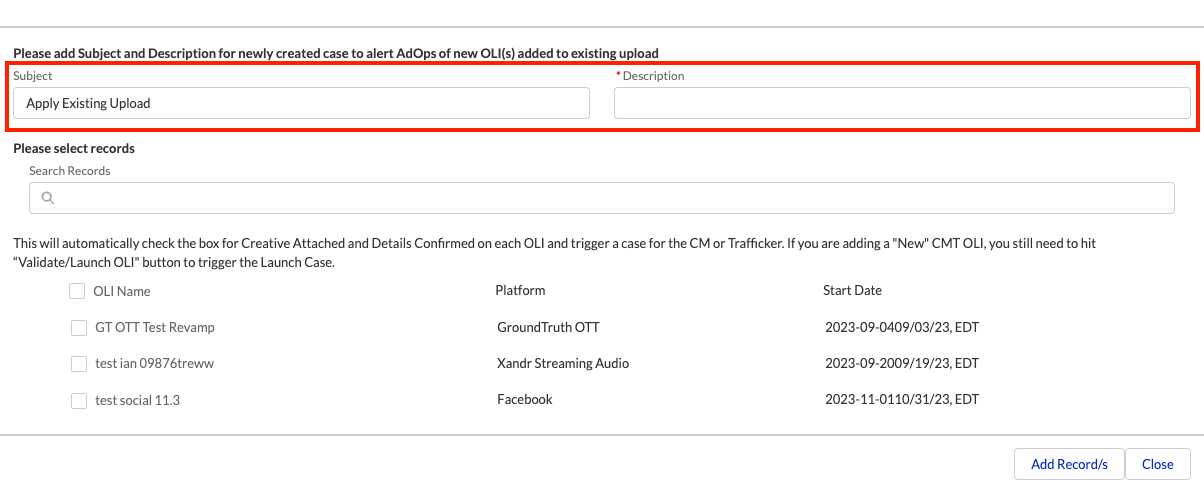Toggle the select-all checkbox beside OLI Name
The height and width of the screenshot is (490, 1204).
click(77, 291)
